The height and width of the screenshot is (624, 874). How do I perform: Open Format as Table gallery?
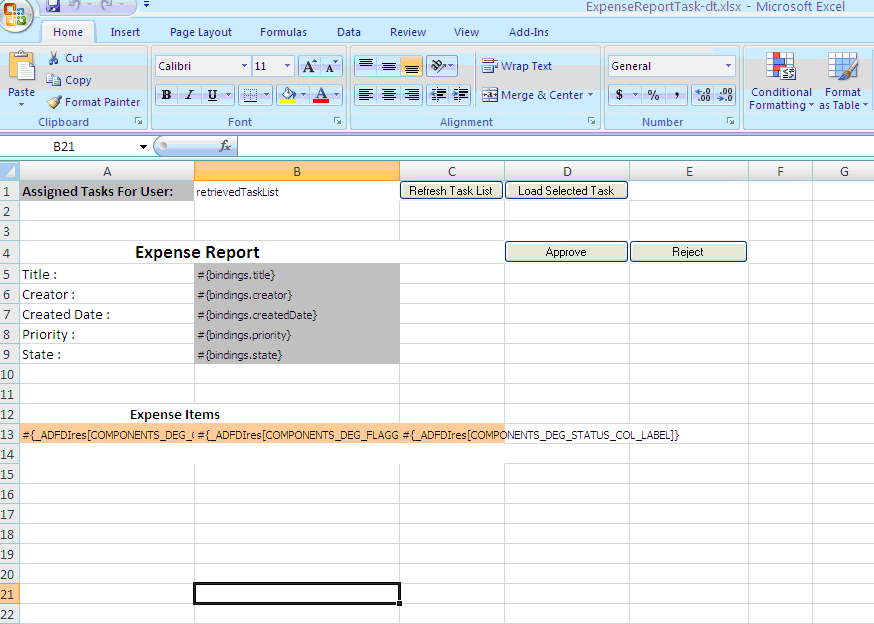(843, 81)
